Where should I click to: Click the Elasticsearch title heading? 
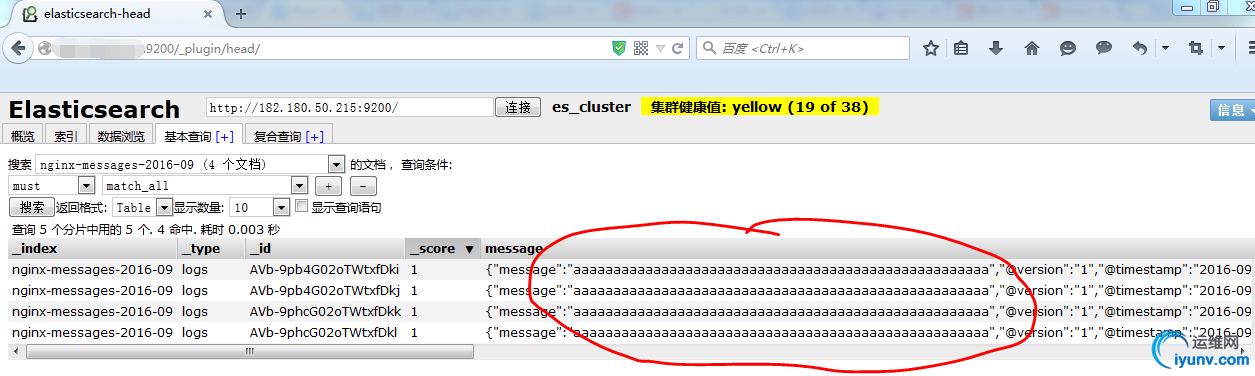pos(94,109)
